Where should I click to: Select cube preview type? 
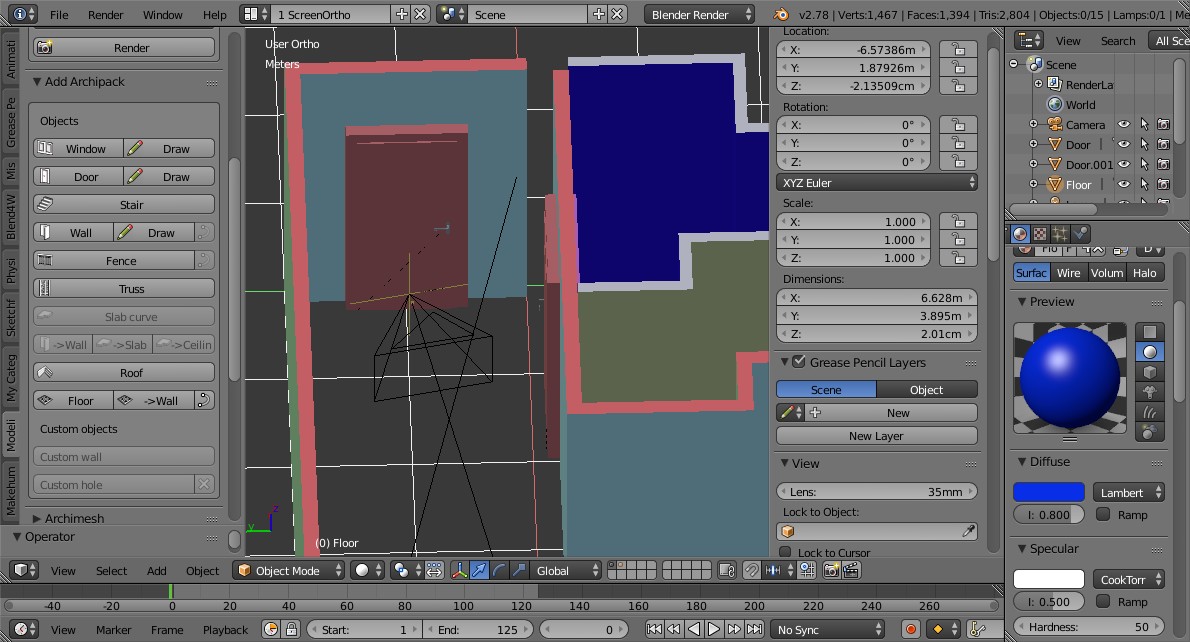(x=1150, y=373)
